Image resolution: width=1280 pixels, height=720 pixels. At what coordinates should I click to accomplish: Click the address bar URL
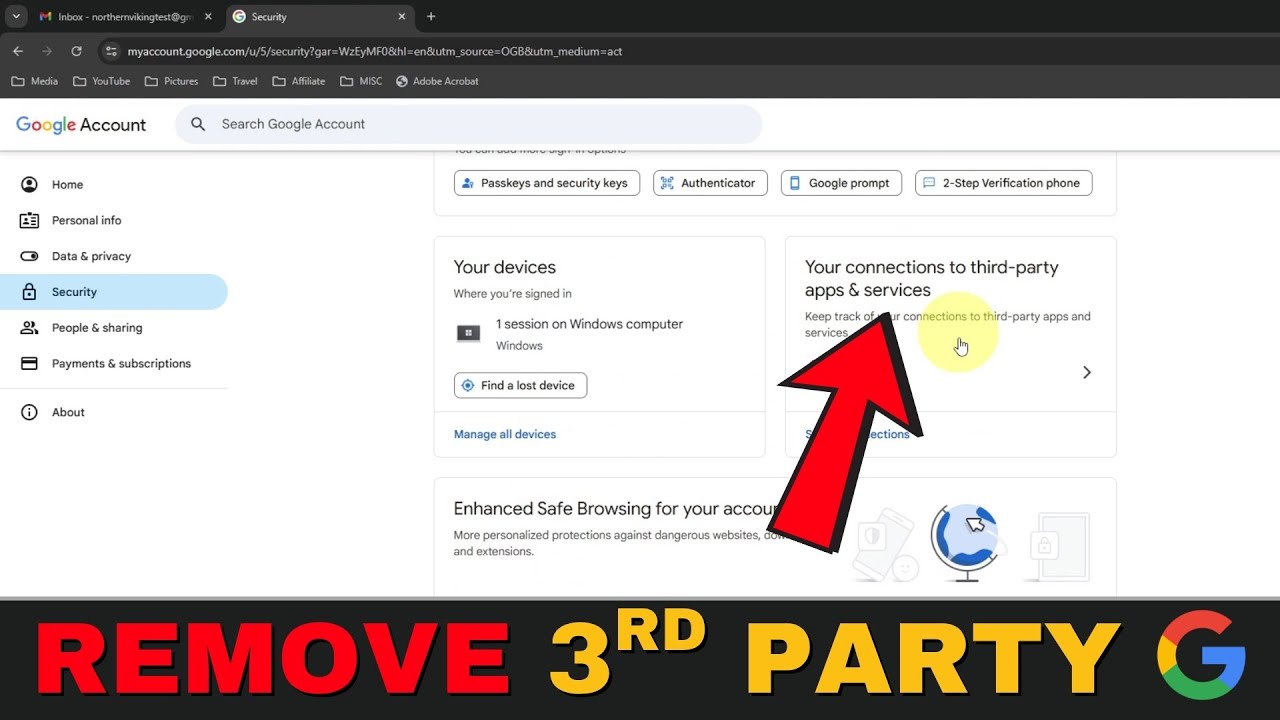click(x=375, y=51)
